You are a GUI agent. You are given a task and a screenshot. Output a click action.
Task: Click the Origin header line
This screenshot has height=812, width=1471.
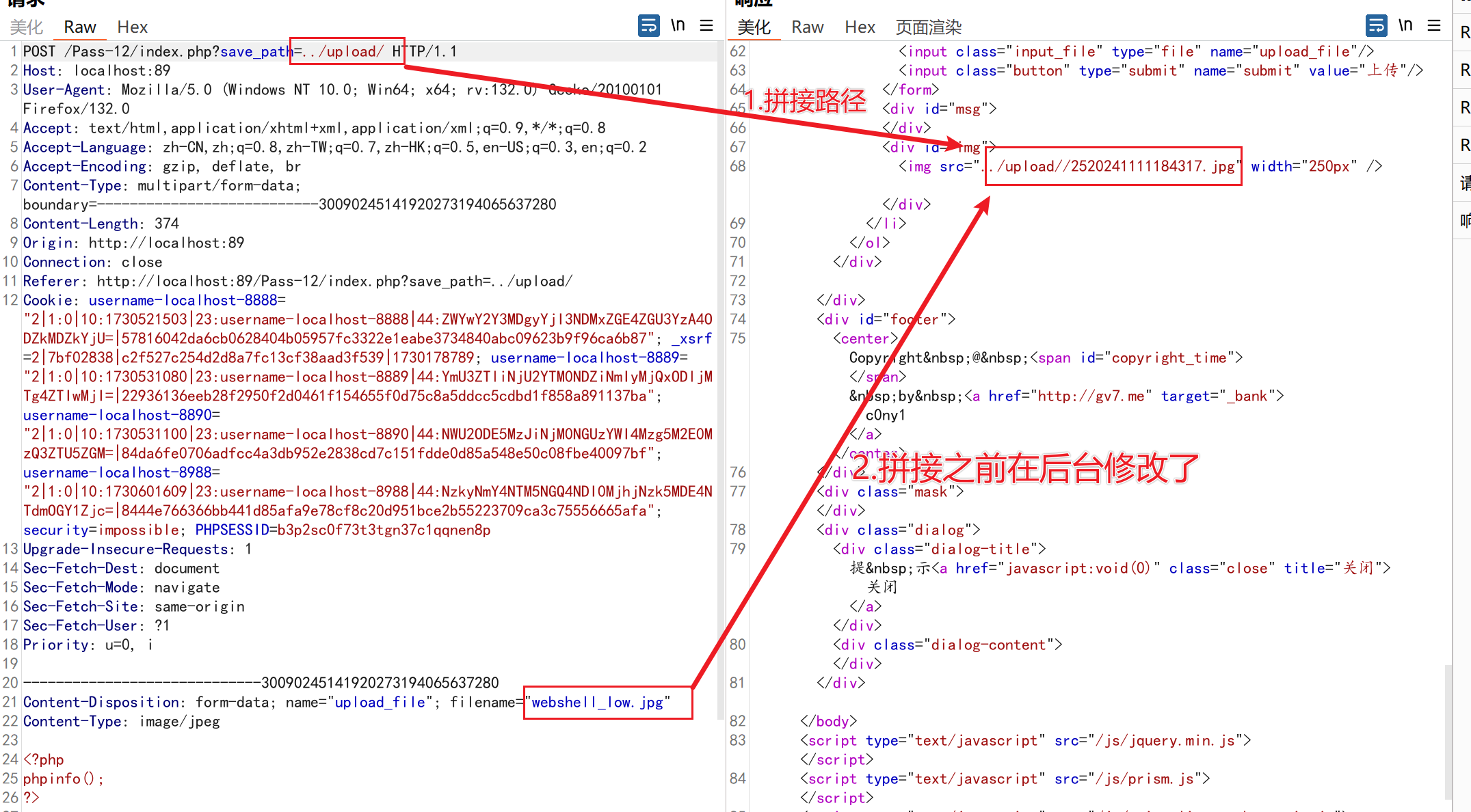tap(134, 243)
